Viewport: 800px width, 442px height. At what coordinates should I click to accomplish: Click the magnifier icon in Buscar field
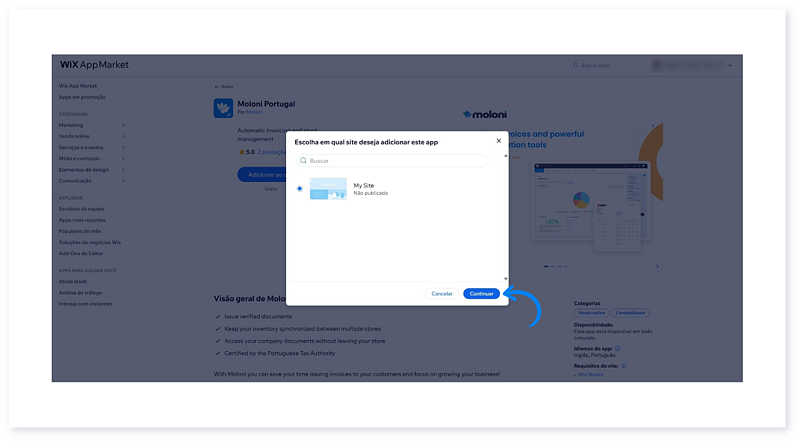(303, 160)
